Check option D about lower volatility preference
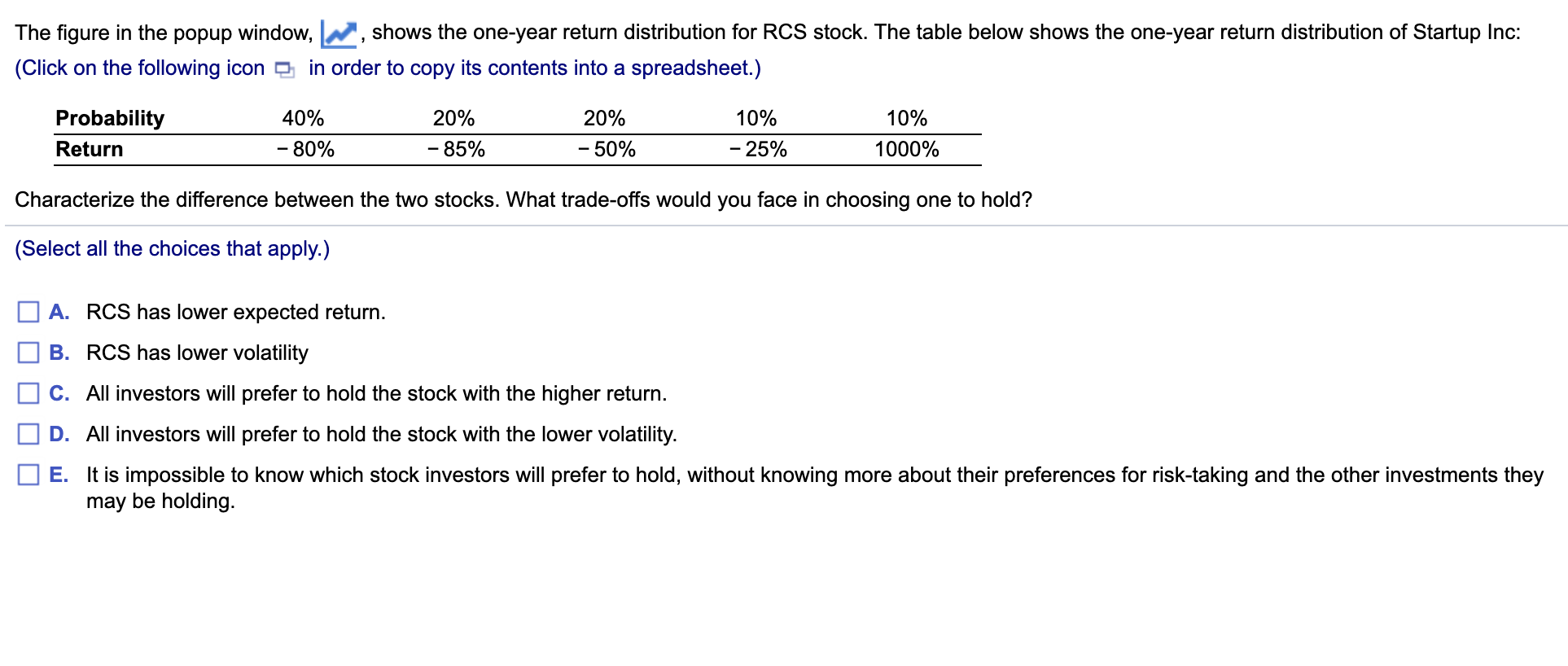 [28, 434]
